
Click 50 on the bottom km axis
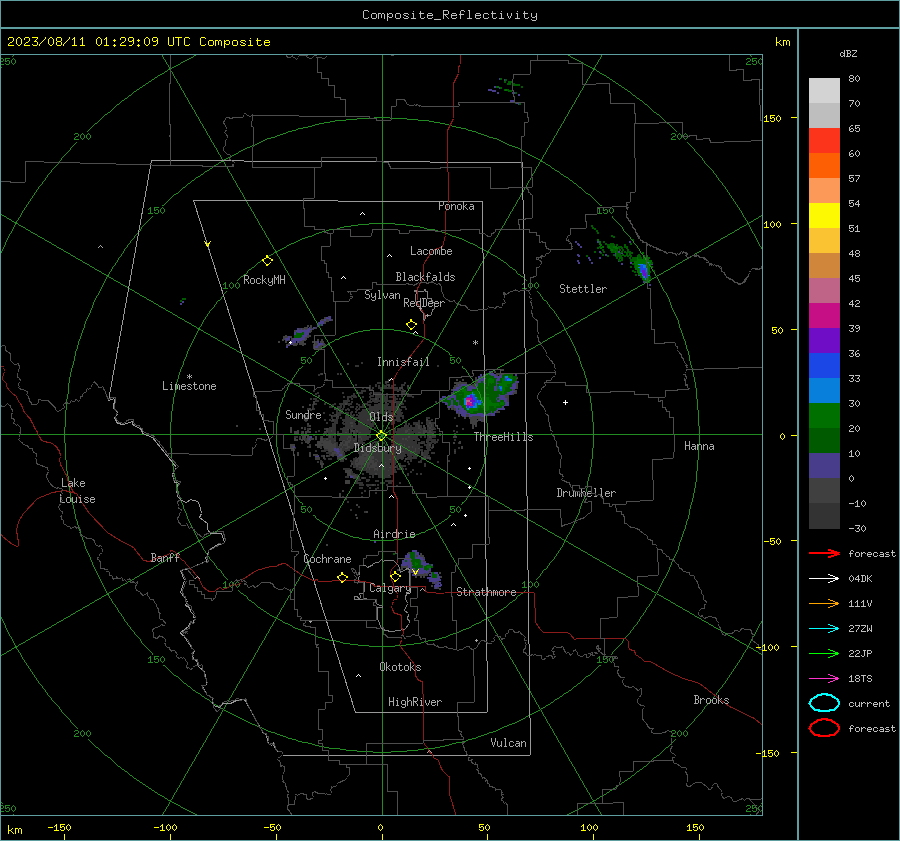(484, 827)
